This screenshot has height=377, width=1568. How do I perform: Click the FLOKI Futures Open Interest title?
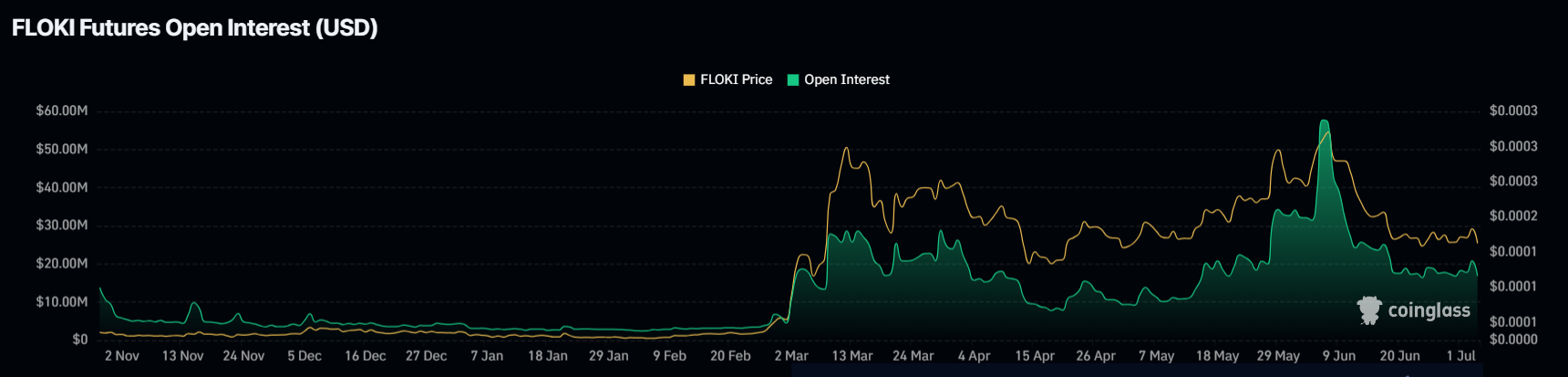pyautogui.click(x=195, y=28)
